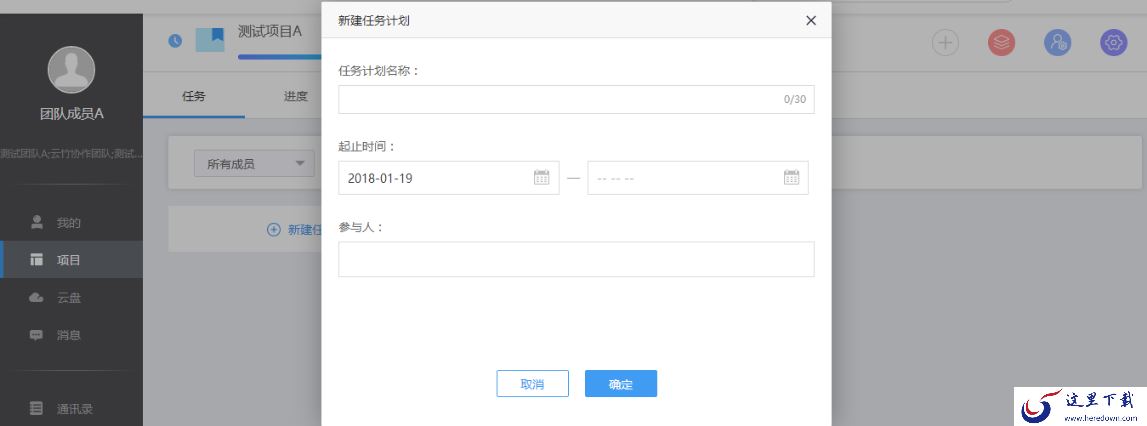Click the 参与人 input box
1147x426 pixels.
tap(576, 259)
